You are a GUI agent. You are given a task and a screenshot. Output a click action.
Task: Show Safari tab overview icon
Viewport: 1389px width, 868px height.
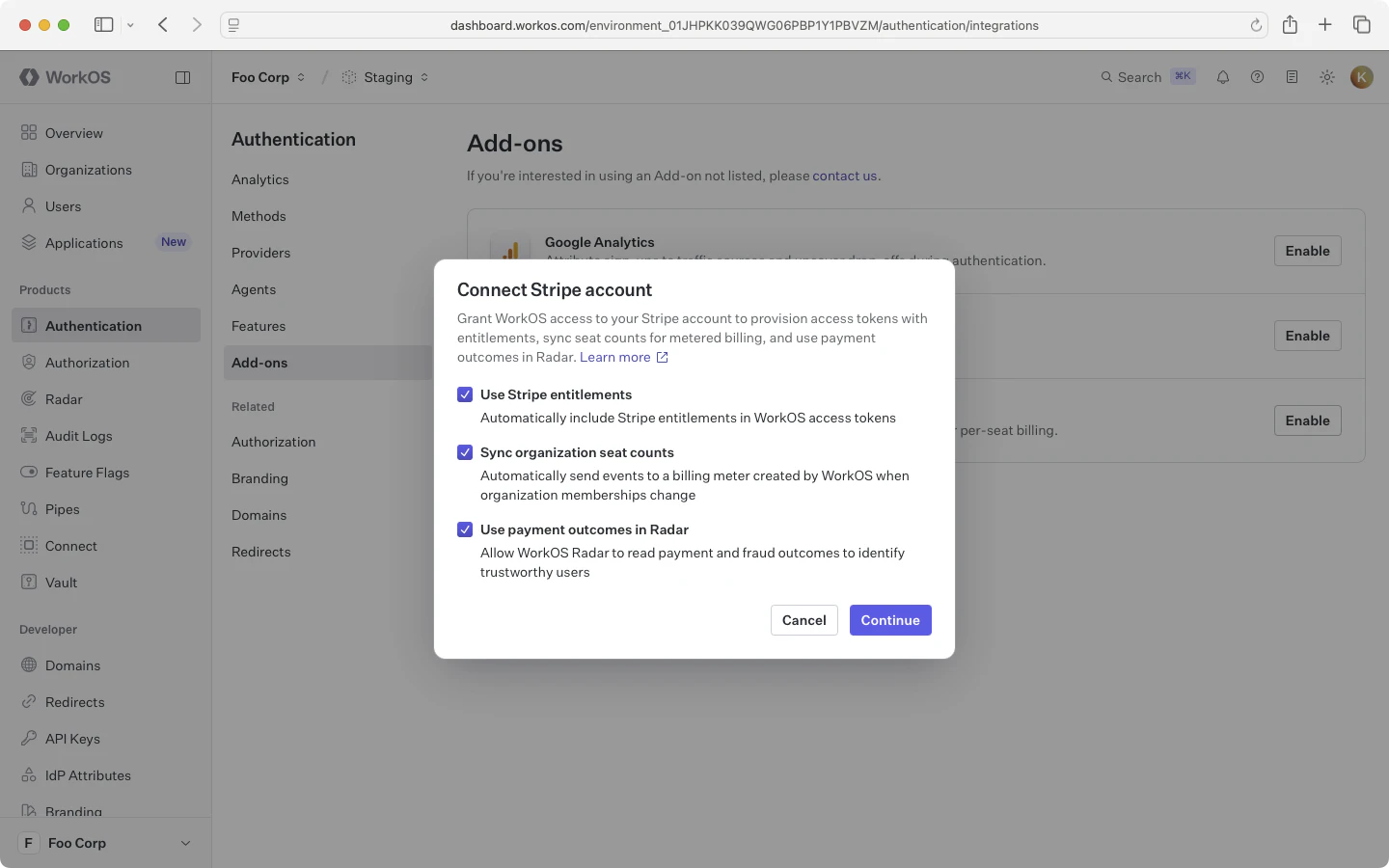pyautogui.click(x=1362, y=25)
